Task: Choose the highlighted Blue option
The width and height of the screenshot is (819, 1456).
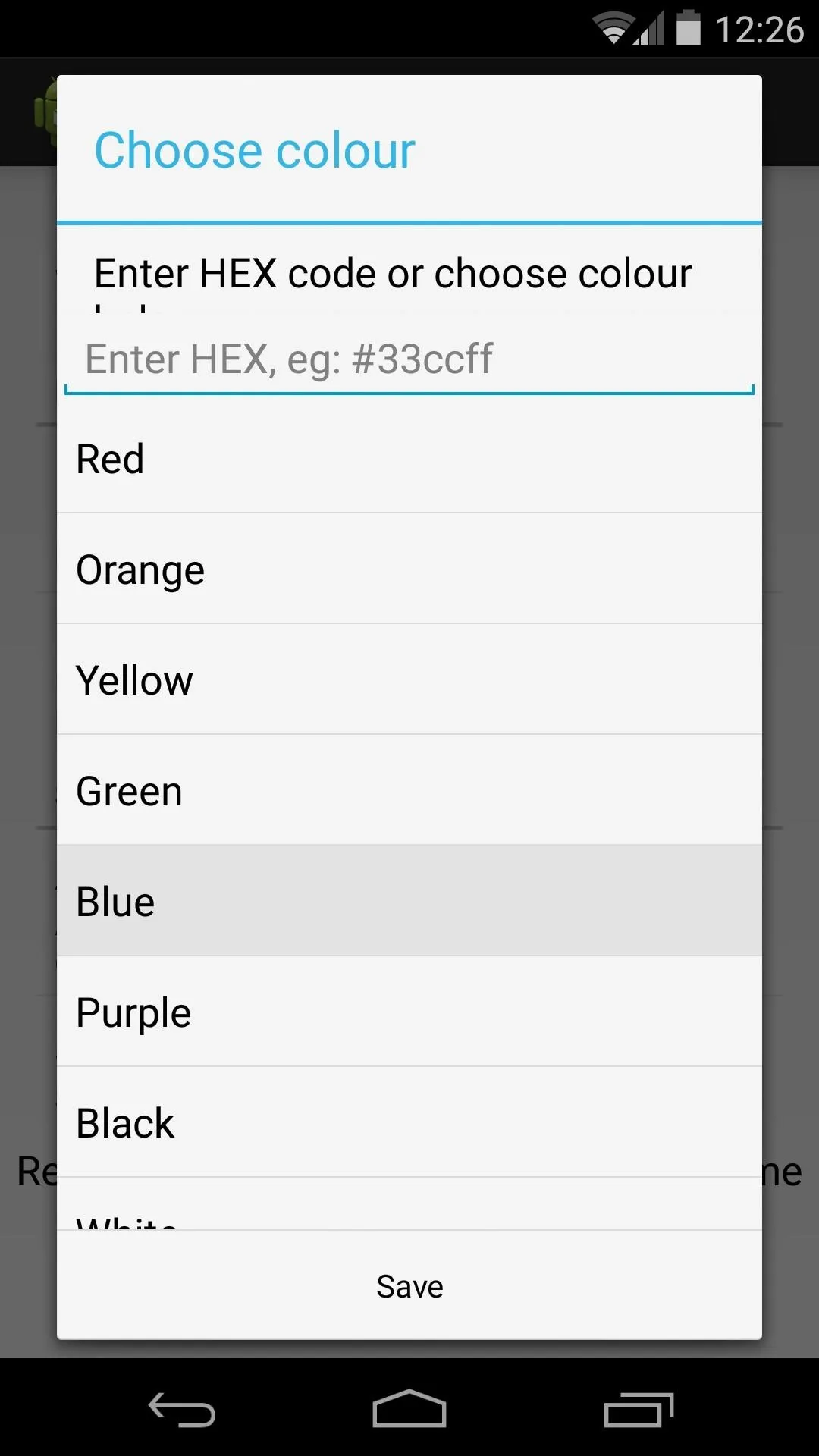Action: pyautogui.click(x=409, y=901)
